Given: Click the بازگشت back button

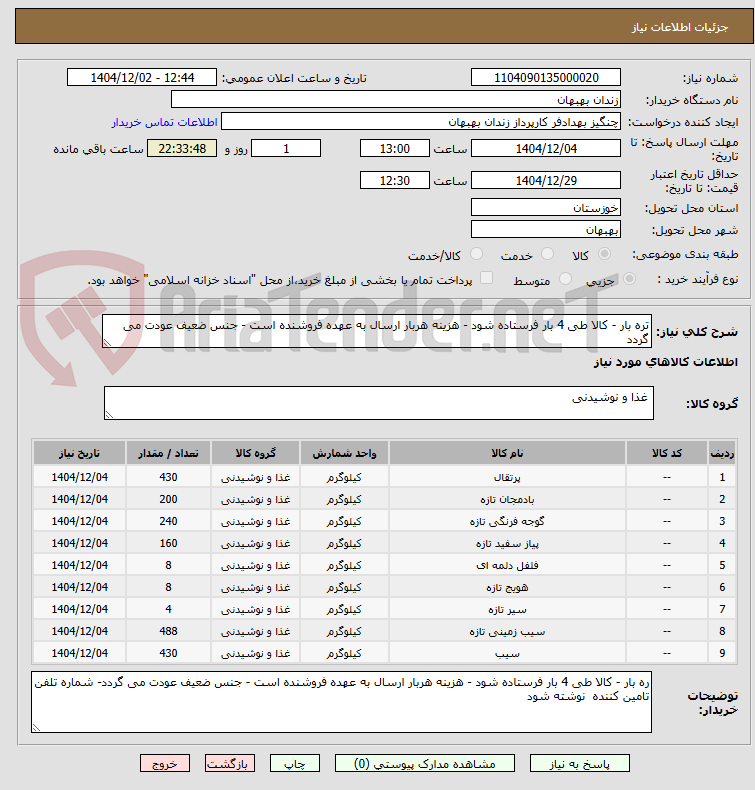Looking at the screenshot, I should [x=230, y=763].
